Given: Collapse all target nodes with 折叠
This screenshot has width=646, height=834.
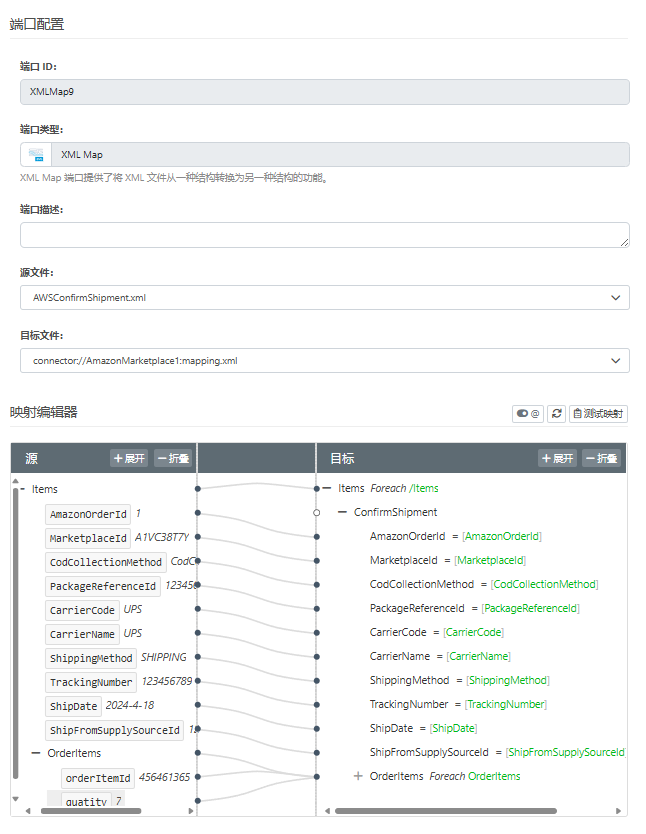Looking at the screenshot, I should [x=601, y=458].
